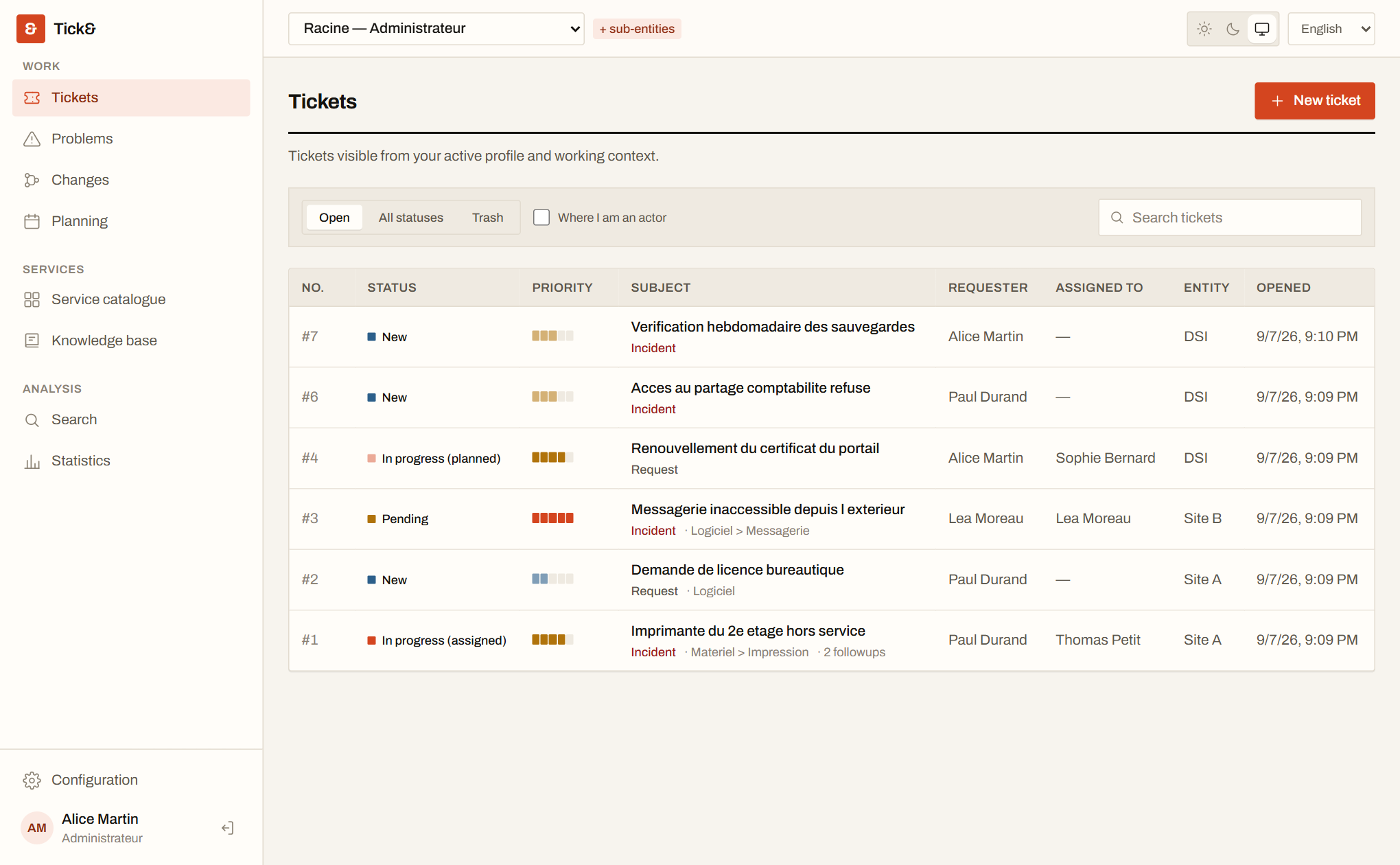Click the AM user avatar

[37, 828]
